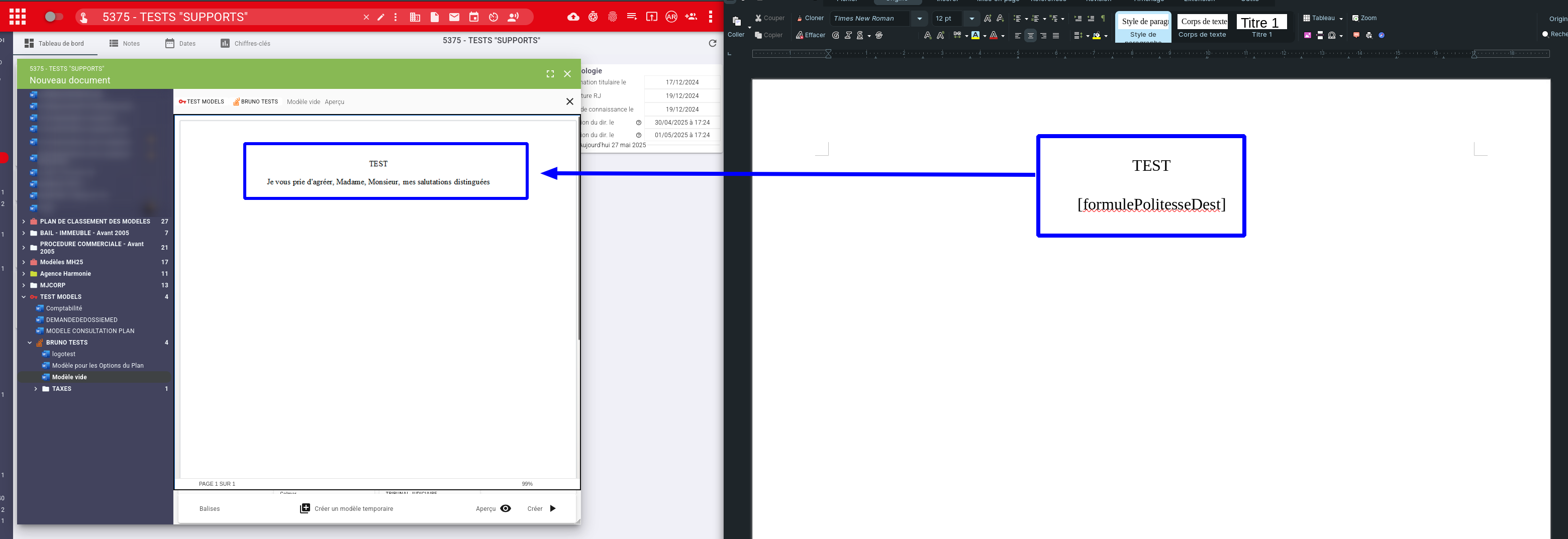Click the add people group icon
Screen dimensions: 1568x539
coord(691,17)
